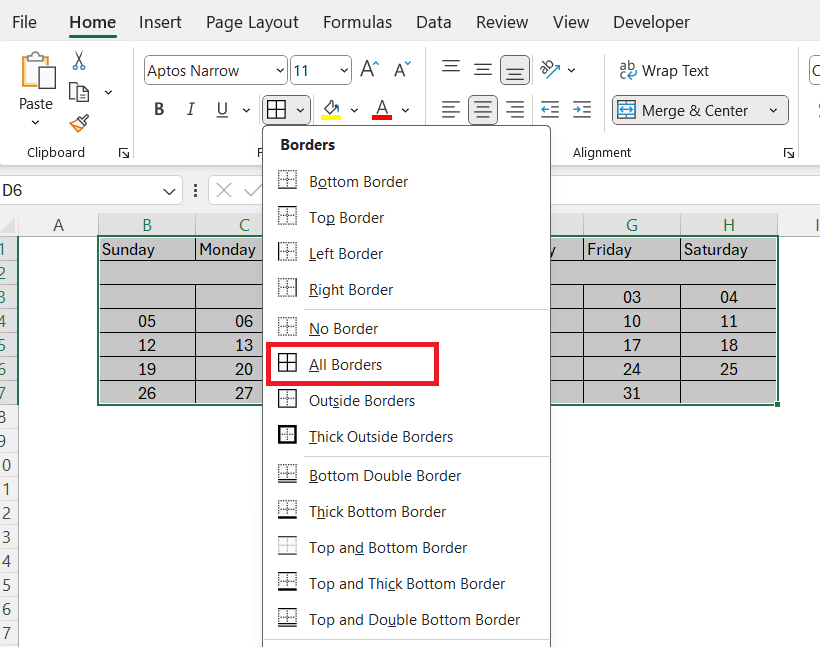This screenshot has height=647, width=820.
Task: Select Top and Bottom Border
Action: click(407, 548)
